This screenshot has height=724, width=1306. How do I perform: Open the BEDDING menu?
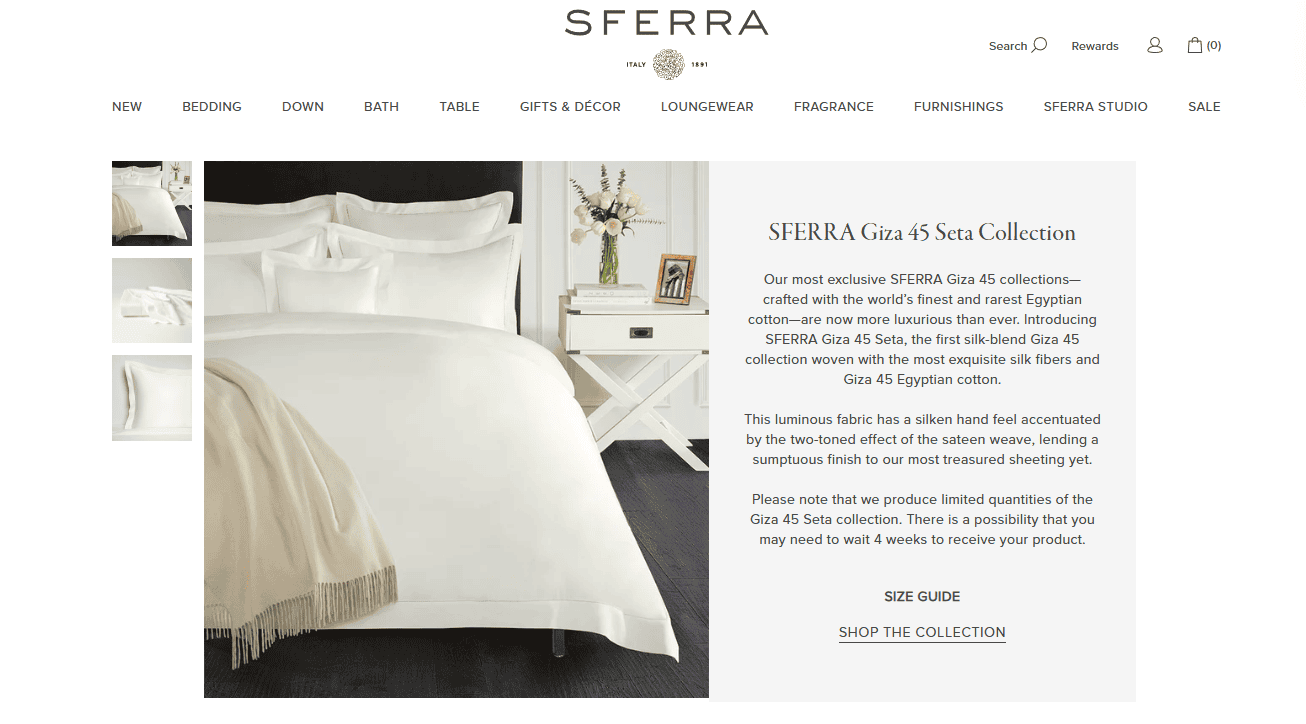click(x=212, y=107)
